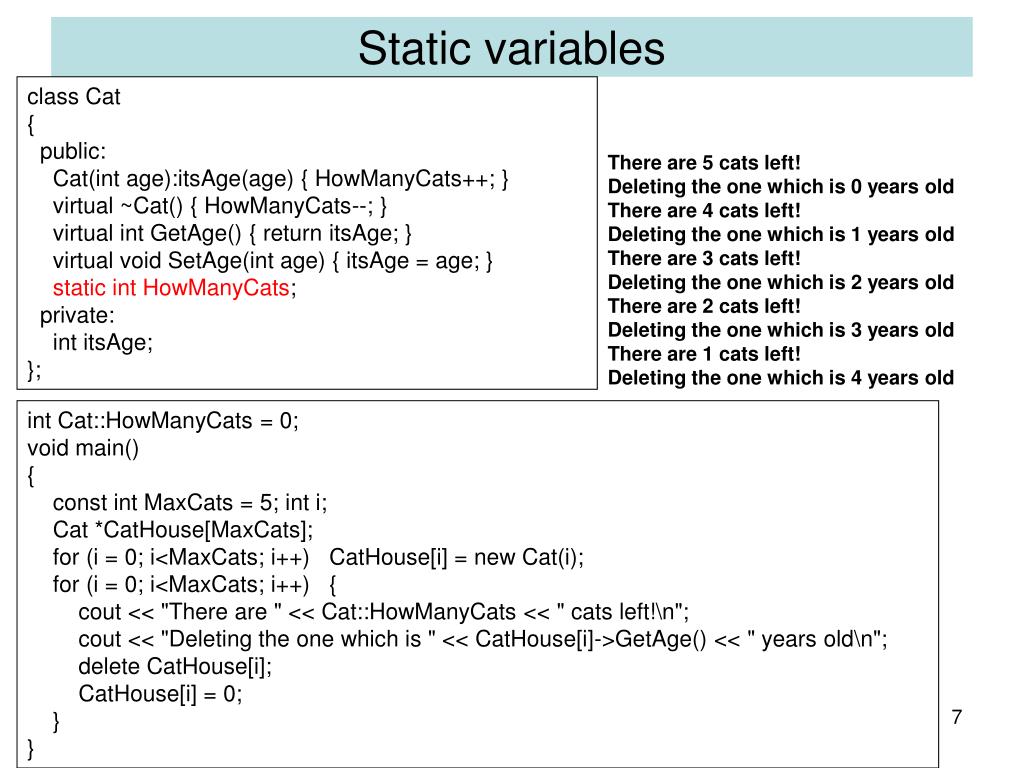
Task: Click the "const int MaxCats = 5" line
Action: pyautogui.click(x=190, y=502)
